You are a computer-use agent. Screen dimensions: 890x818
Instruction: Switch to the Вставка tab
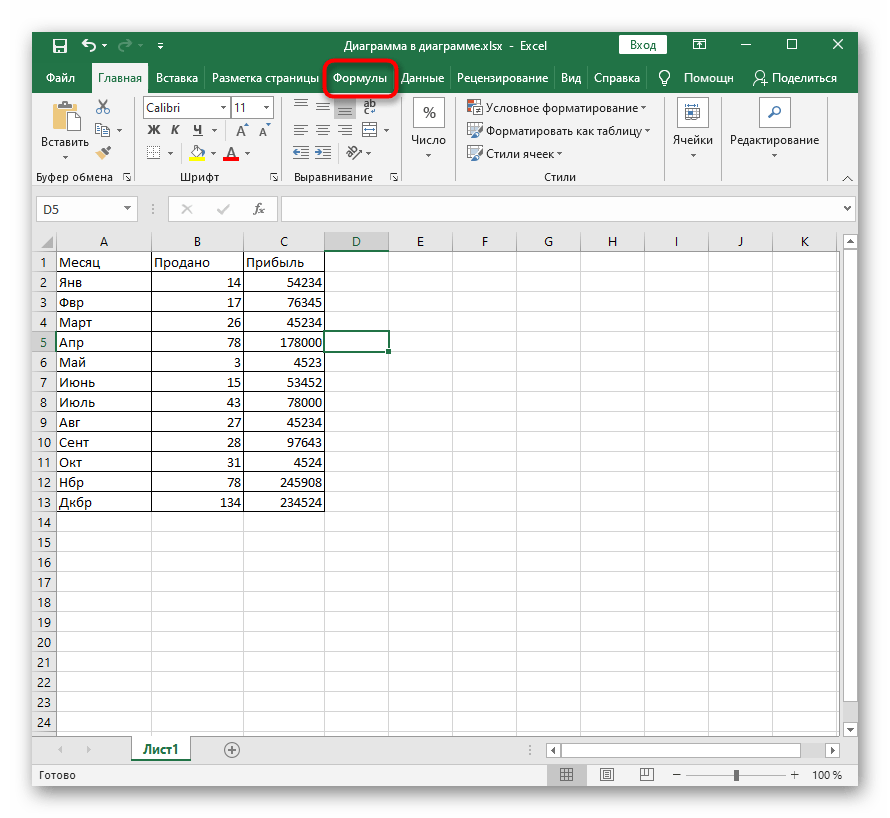click(177, 78)
